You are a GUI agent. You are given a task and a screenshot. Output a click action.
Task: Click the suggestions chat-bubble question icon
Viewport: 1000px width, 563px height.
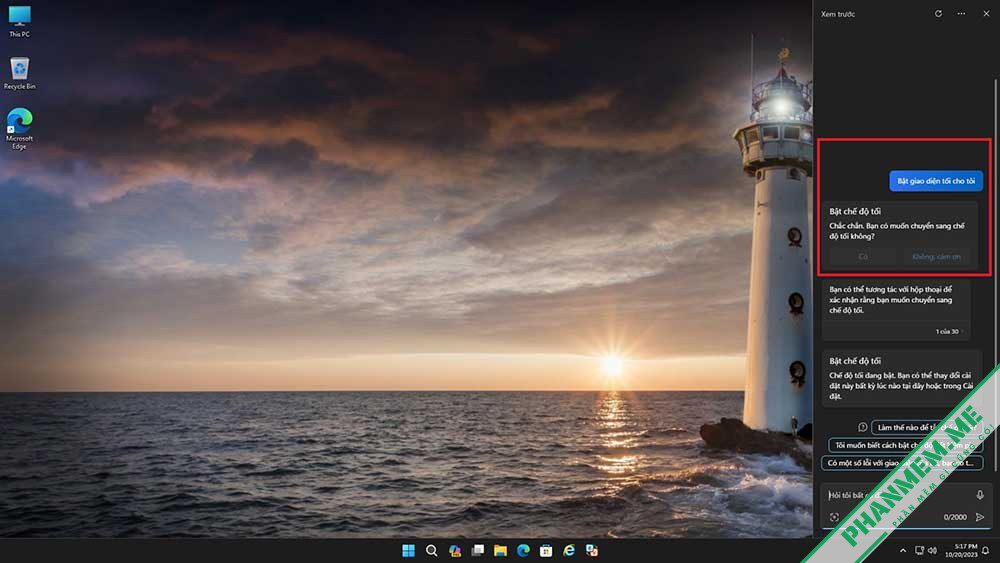pyautogui.click(x=862, y=427)
